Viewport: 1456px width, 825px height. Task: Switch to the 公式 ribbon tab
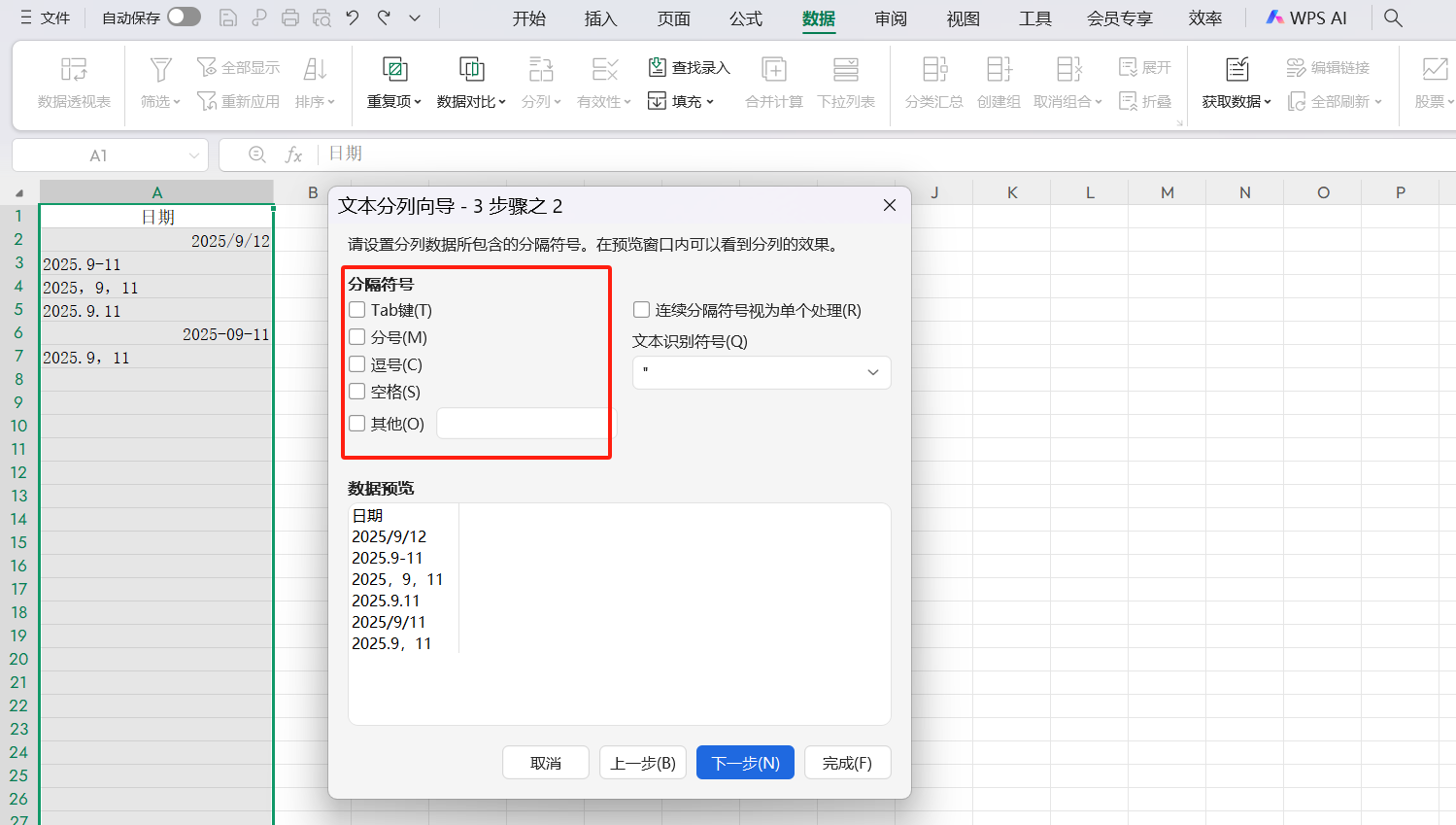[x=746, y=18]
